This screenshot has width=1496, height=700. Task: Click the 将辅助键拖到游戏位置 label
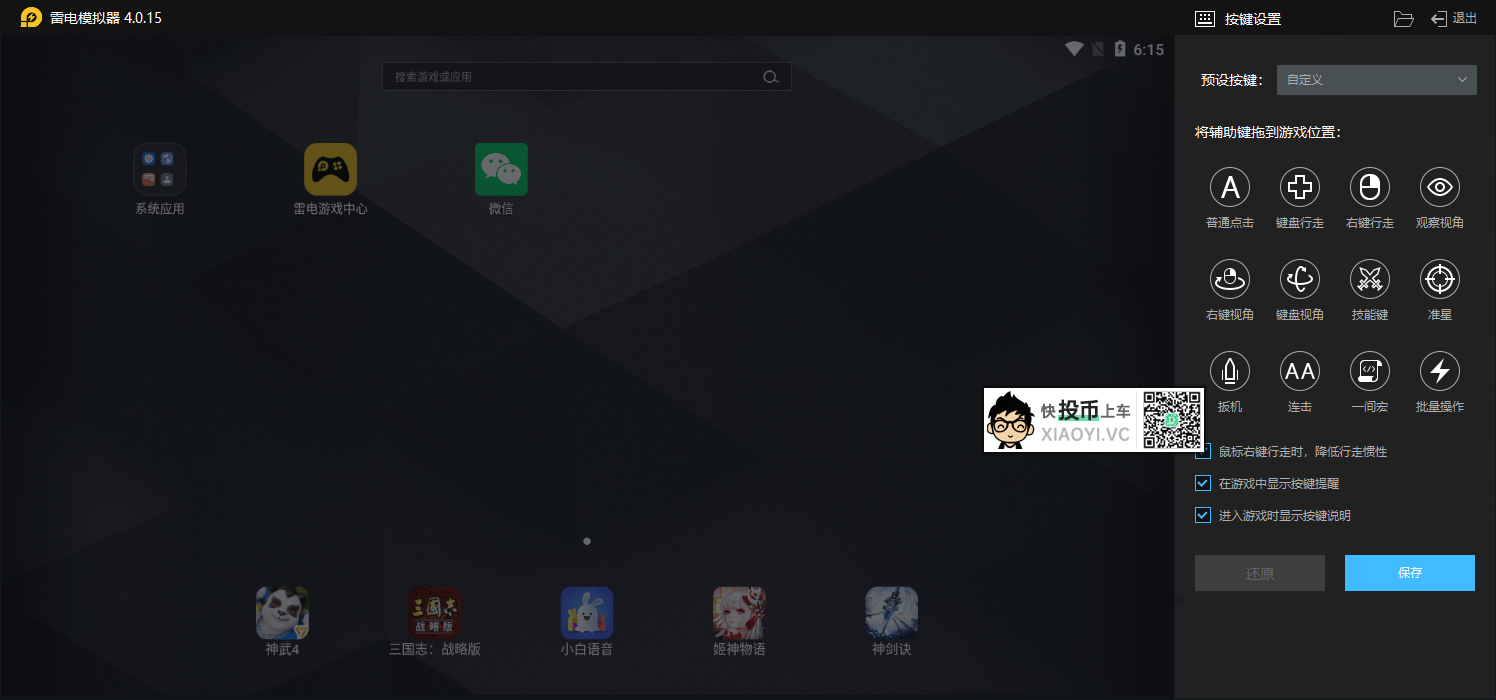click(1268, 132)
